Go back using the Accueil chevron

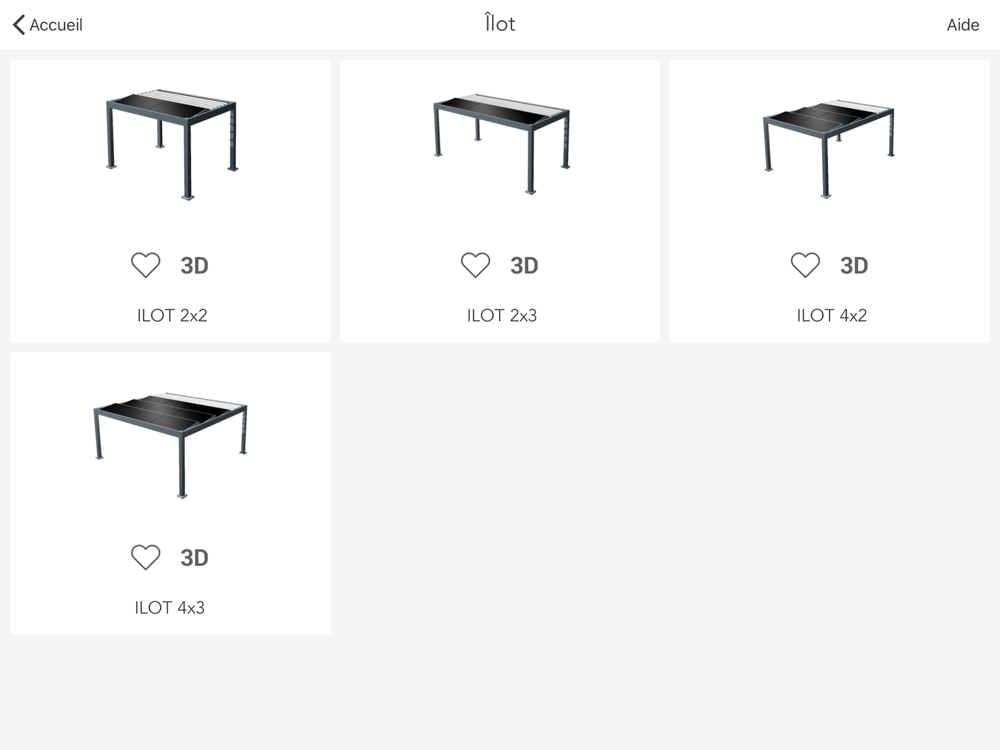pos(19,25)
